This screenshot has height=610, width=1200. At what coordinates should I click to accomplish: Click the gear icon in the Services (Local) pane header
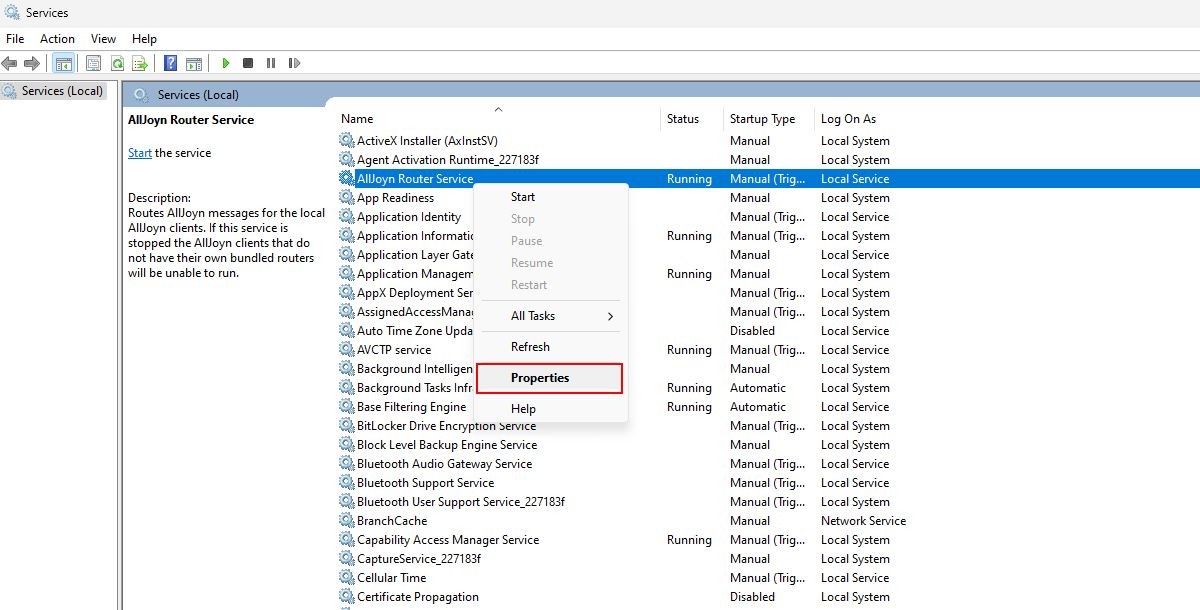[141, 95]
